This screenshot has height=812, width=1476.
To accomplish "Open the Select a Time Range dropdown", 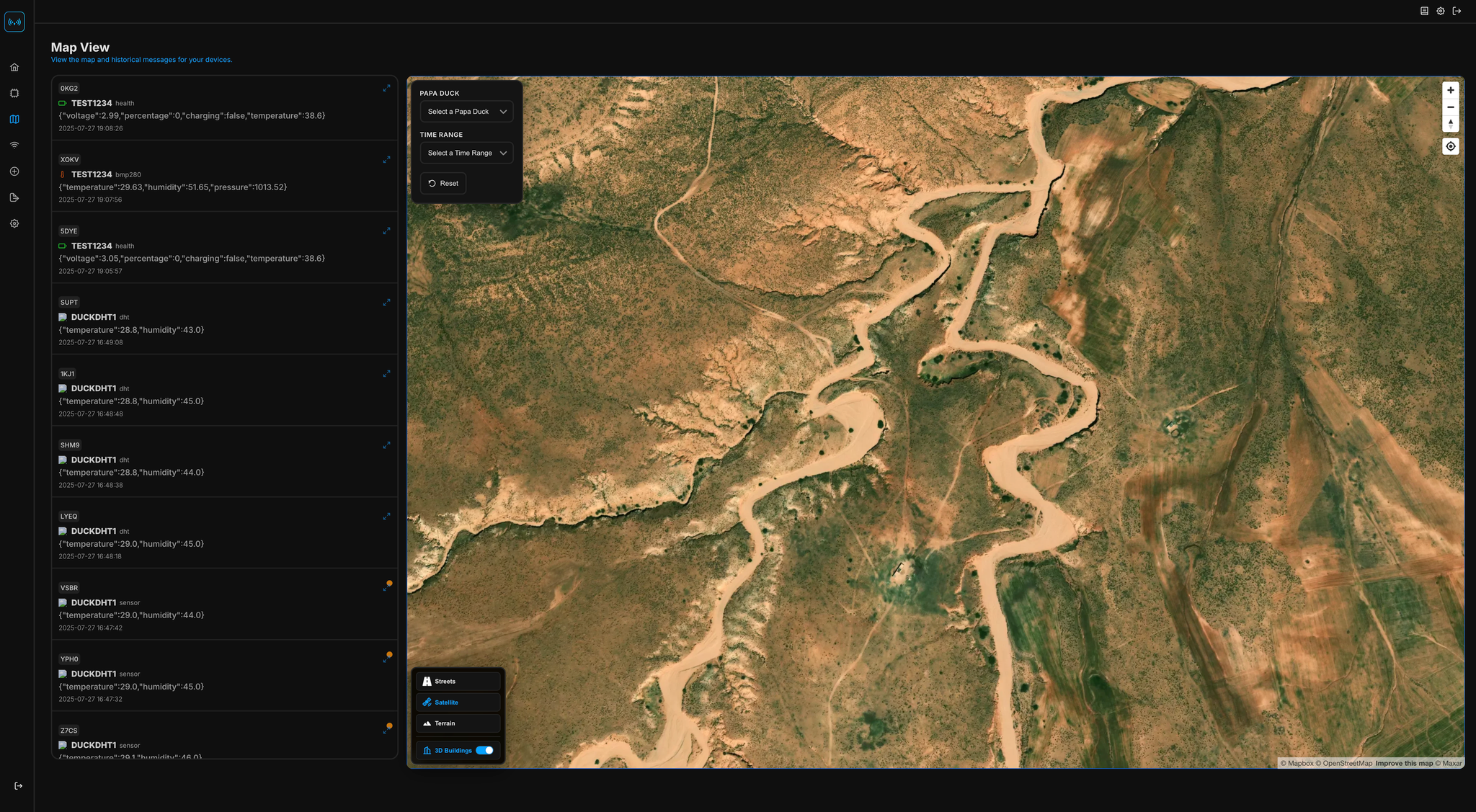I will click(x=466, y=153).
